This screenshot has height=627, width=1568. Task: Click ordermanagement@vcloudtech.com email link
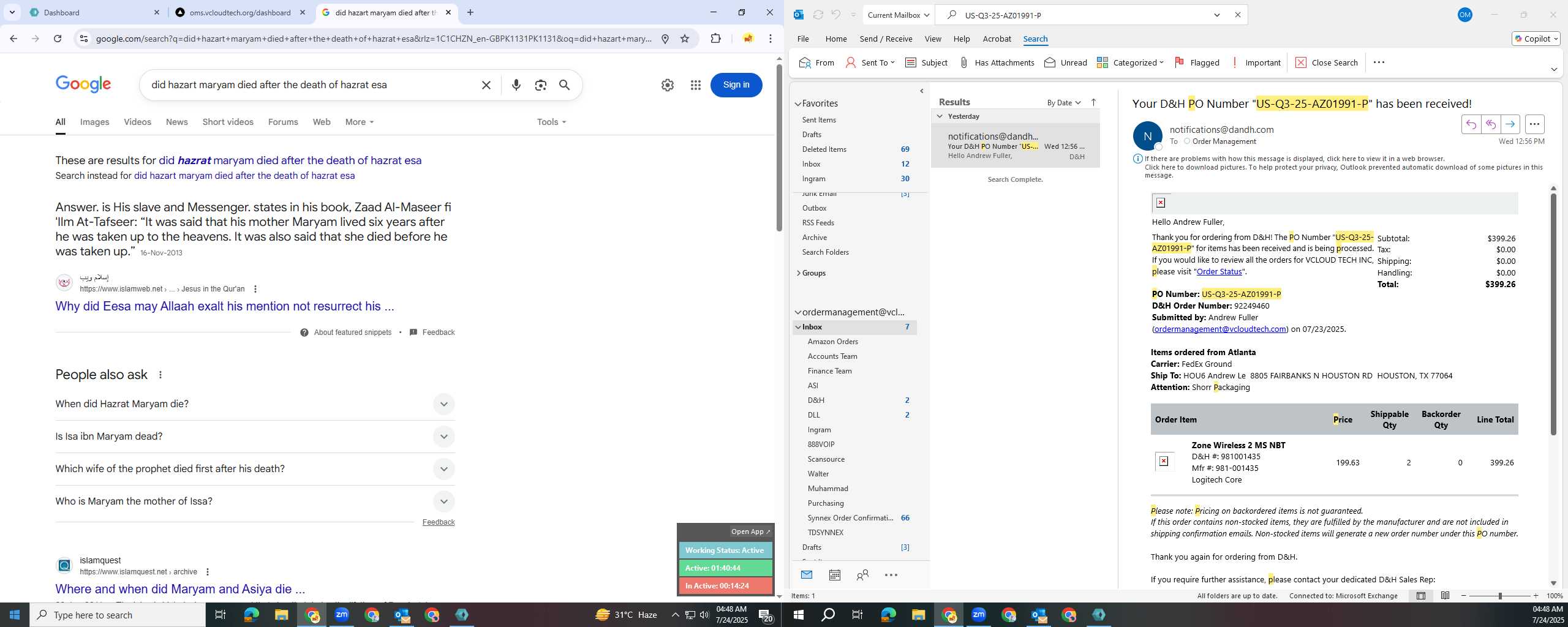click(1219, 329)
